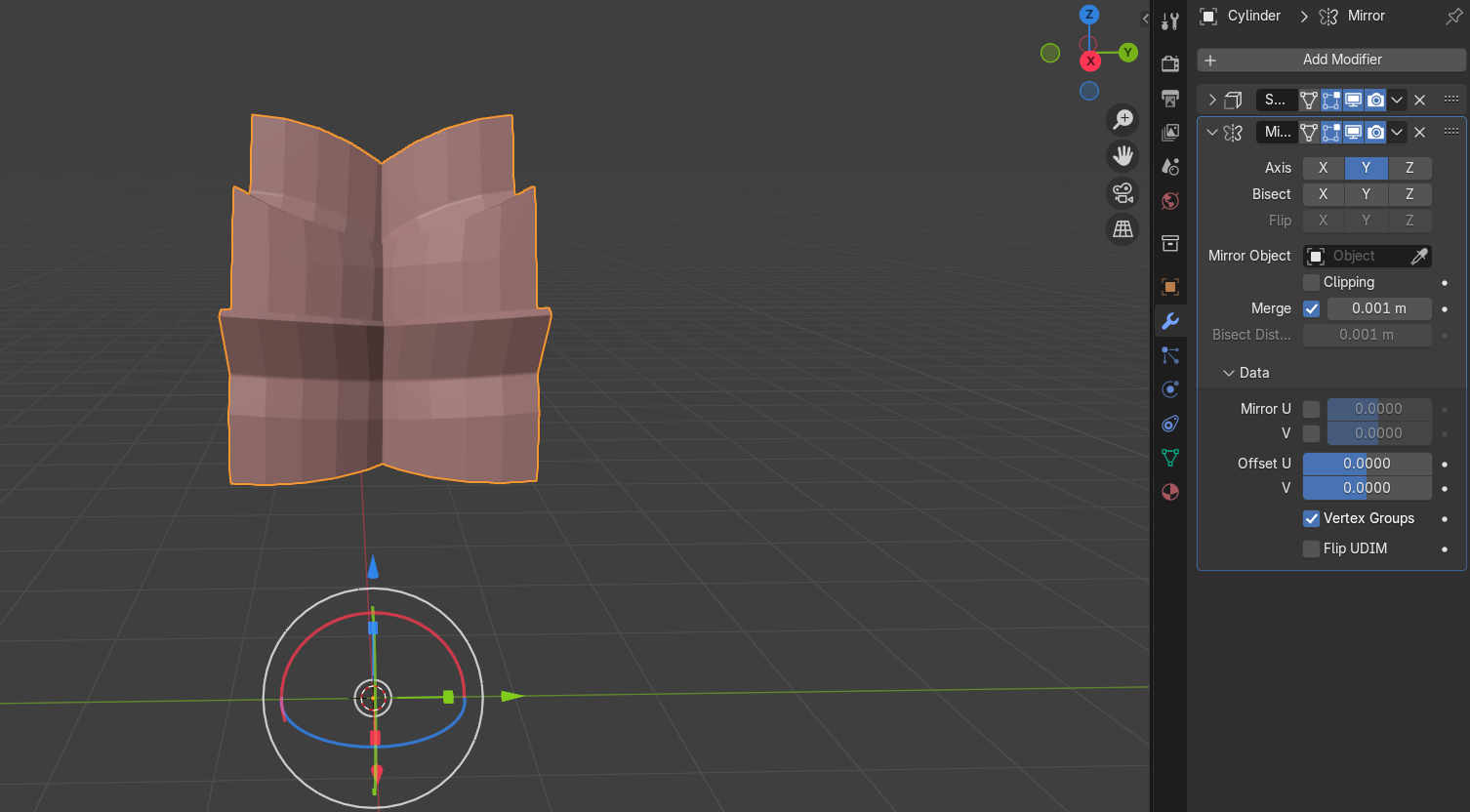Click the Offset U slider

[1368, 464]
